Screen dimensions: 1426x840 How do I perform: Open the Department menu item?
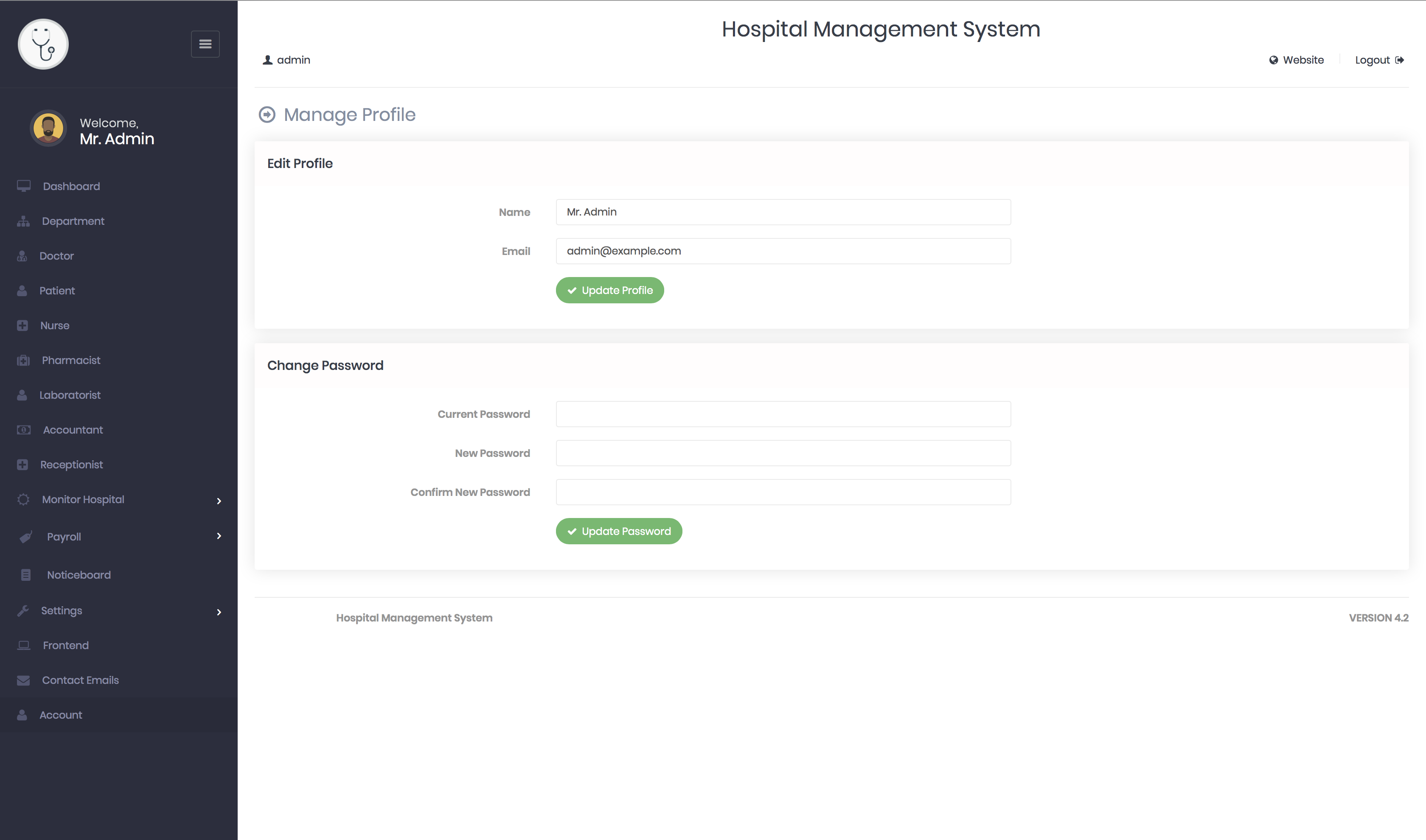coord(73,221)
